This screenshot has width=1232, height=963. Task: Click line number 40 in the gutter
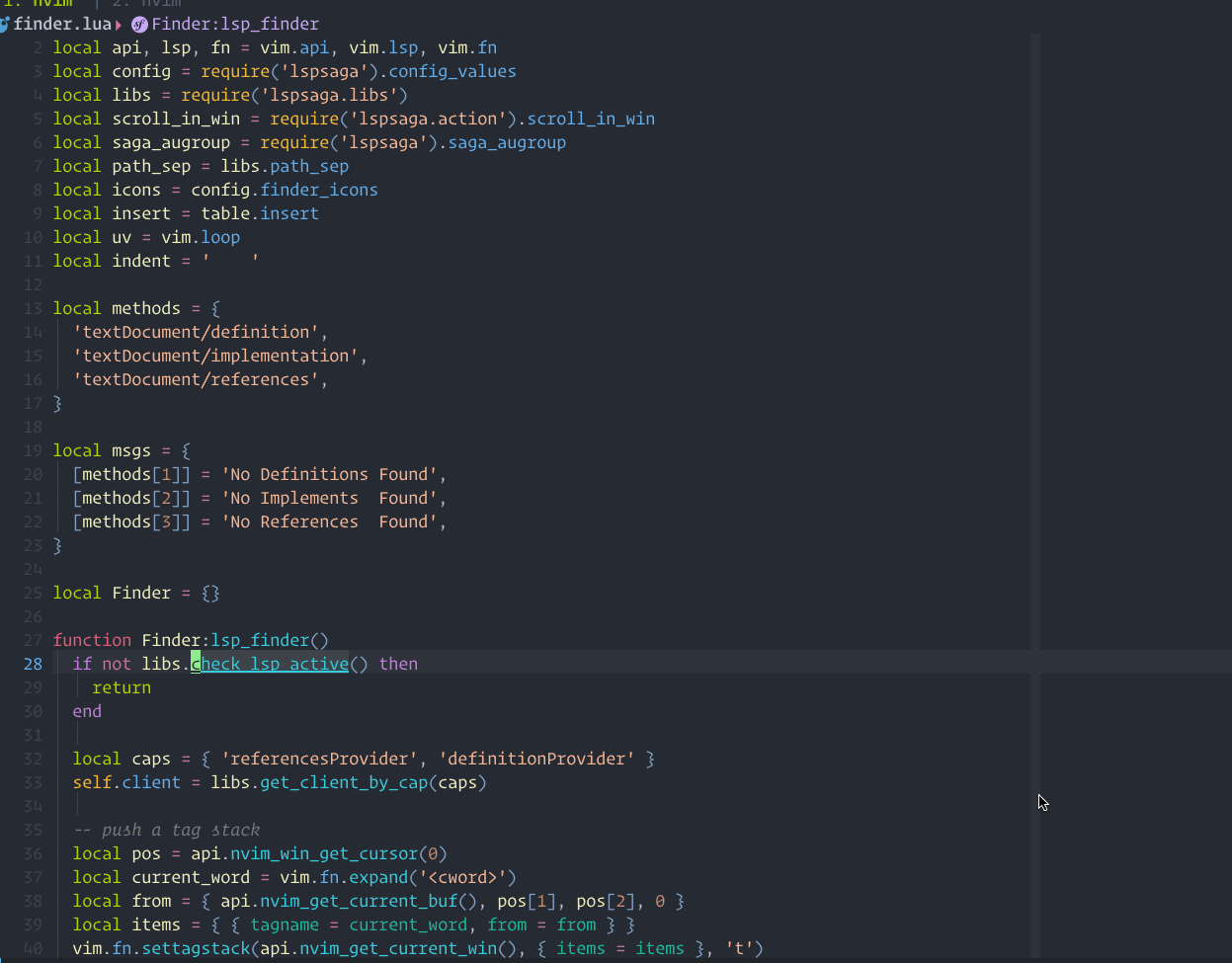[x=33, y=948]
